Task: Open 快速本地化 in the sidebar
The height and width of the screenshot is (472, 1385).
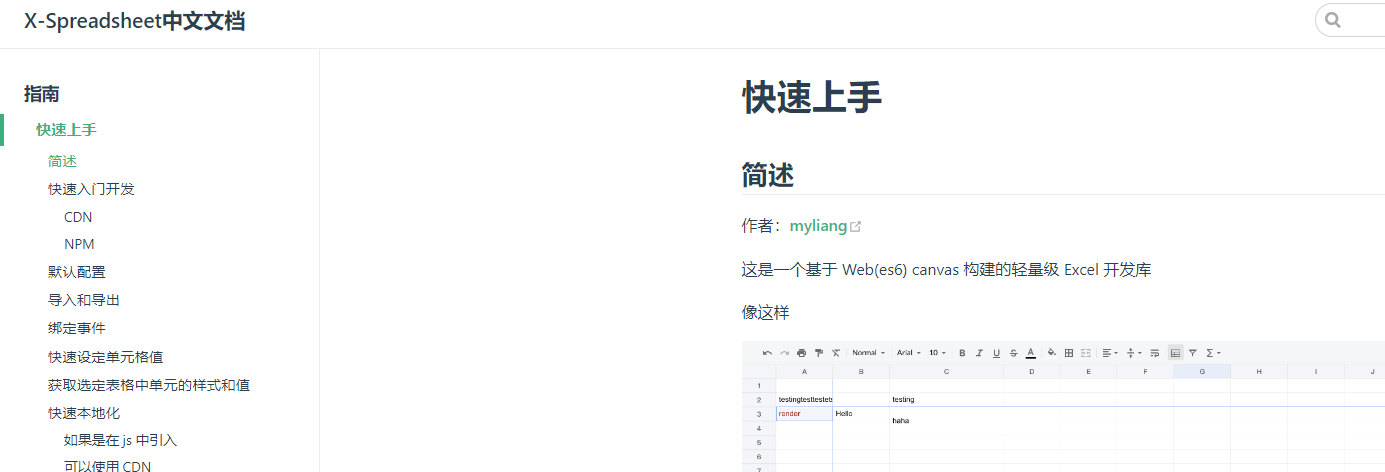Action: [x=84, y=413]
